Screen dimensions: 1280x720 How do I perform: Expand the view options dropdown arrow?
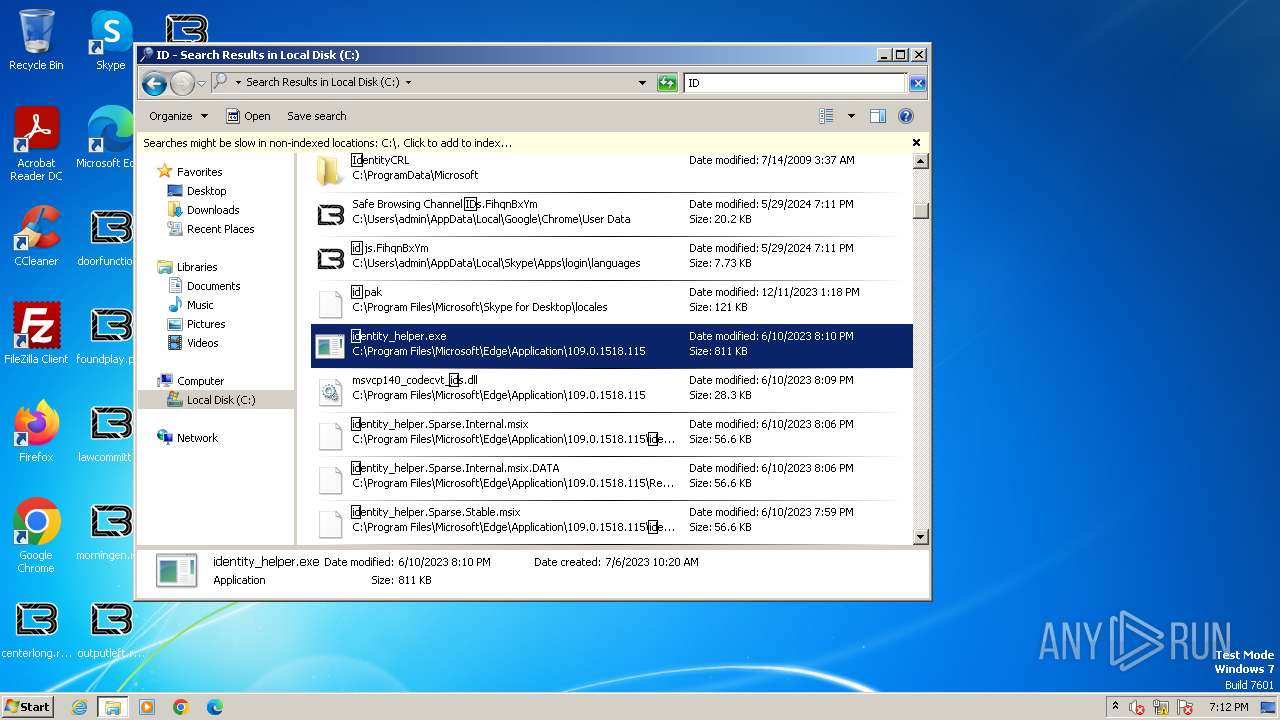pyautogui.click(x=851, y=116)
